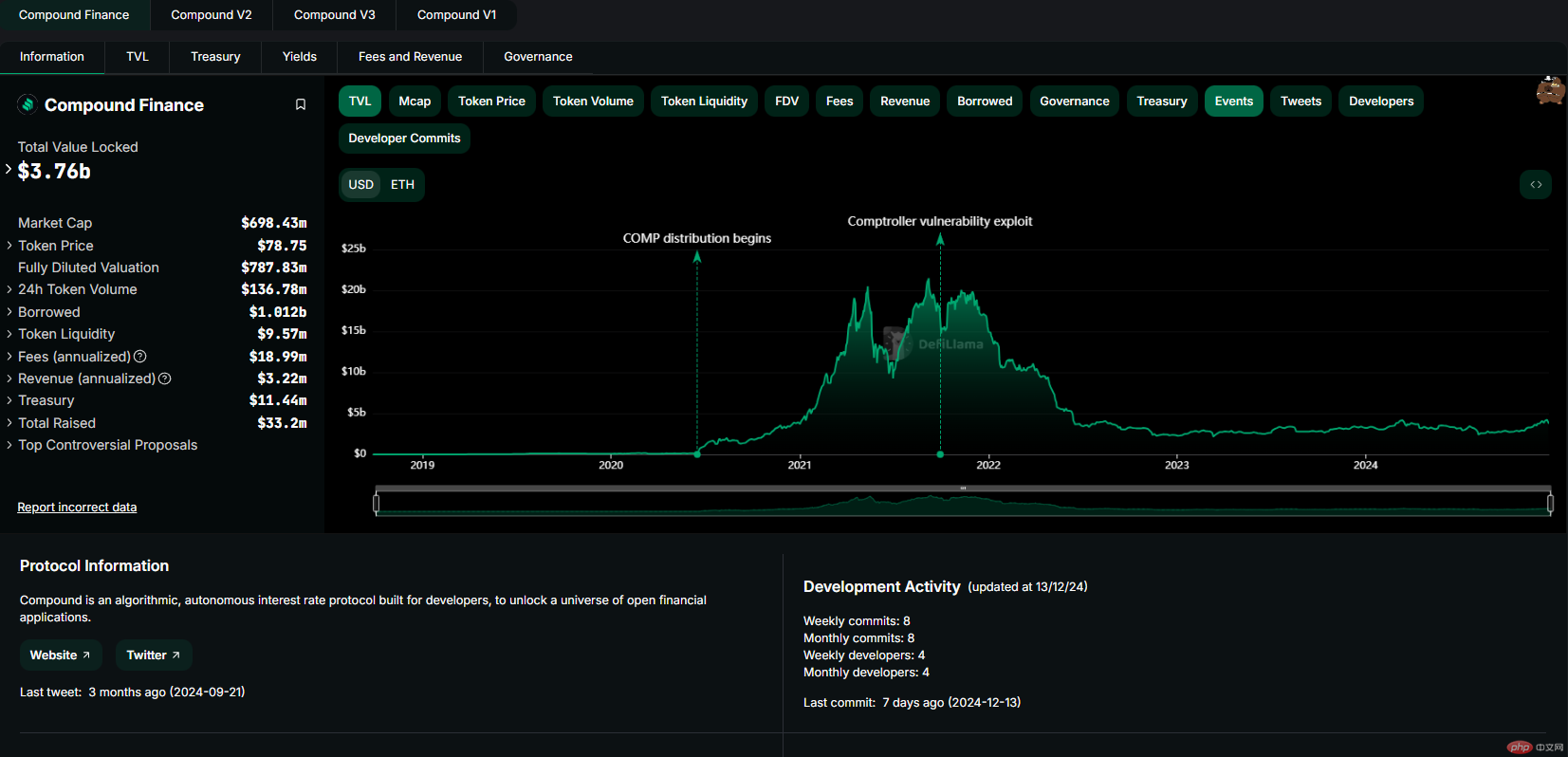Expand Top Controversial Proposals

(107, 445)
